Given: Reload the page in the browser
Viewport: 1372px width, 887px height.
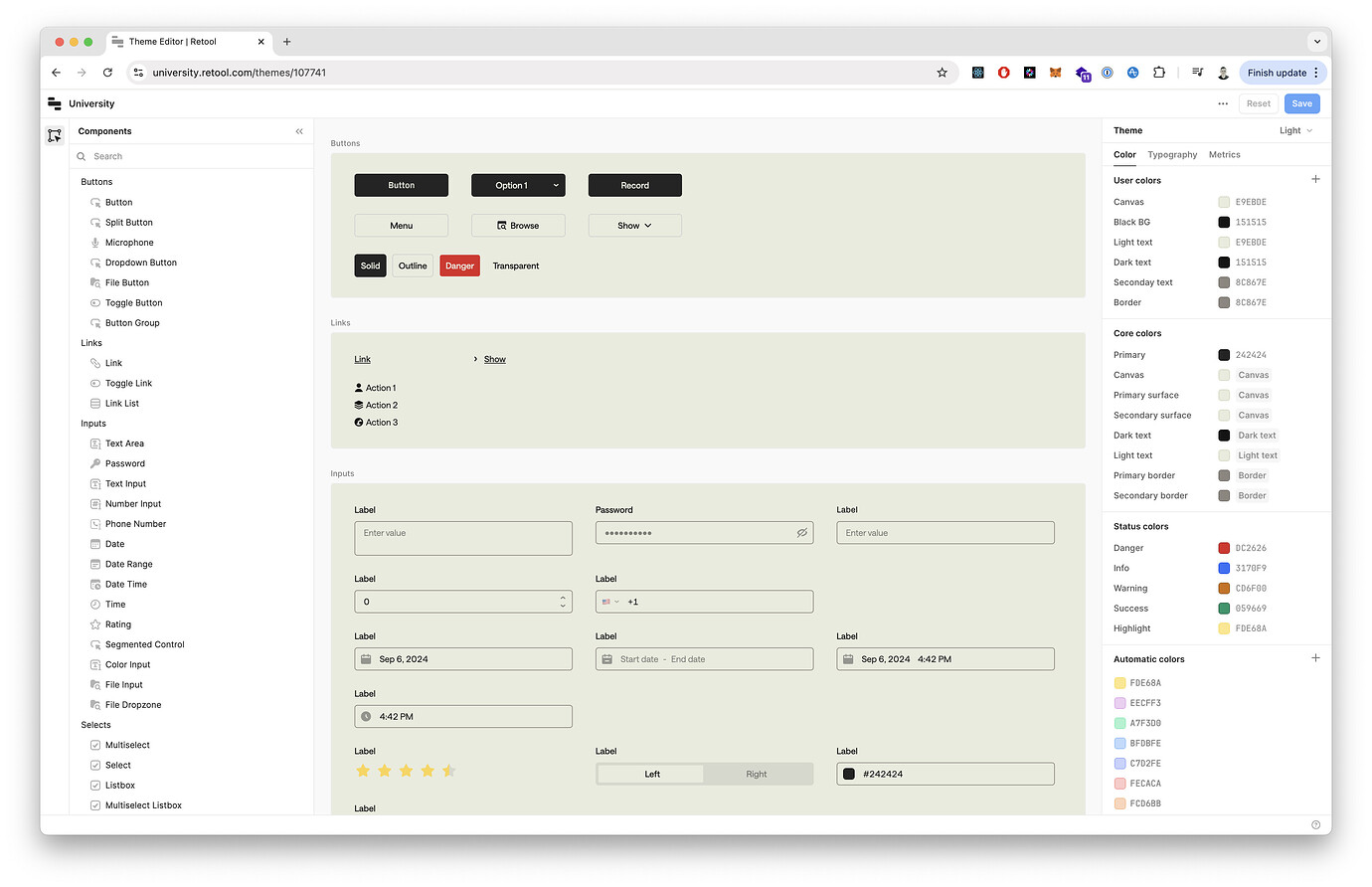Looking at the screenshot, I should (x=107, y=73).
